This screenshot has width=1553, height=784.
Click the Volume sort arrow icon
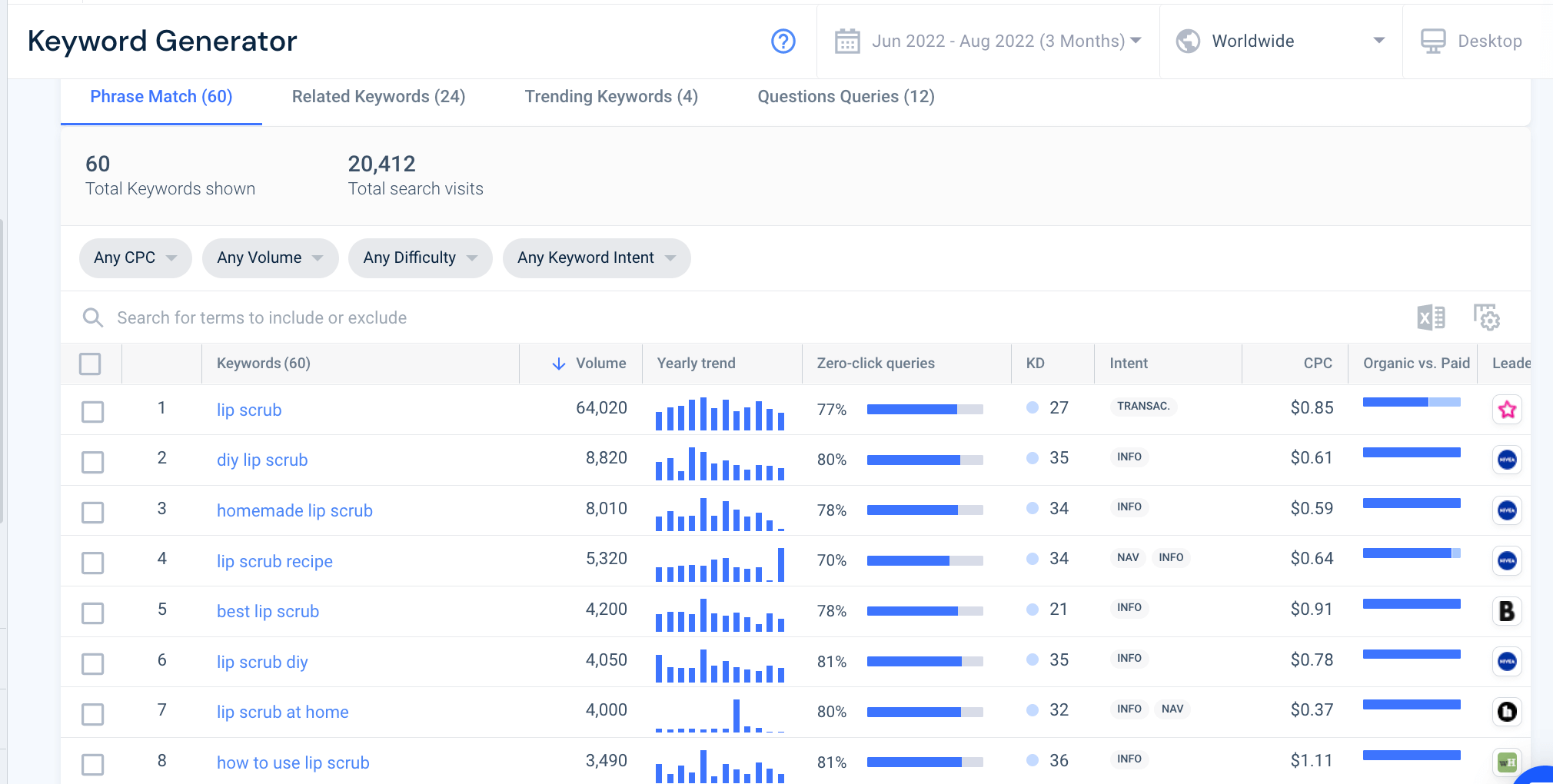click(558, 364)
